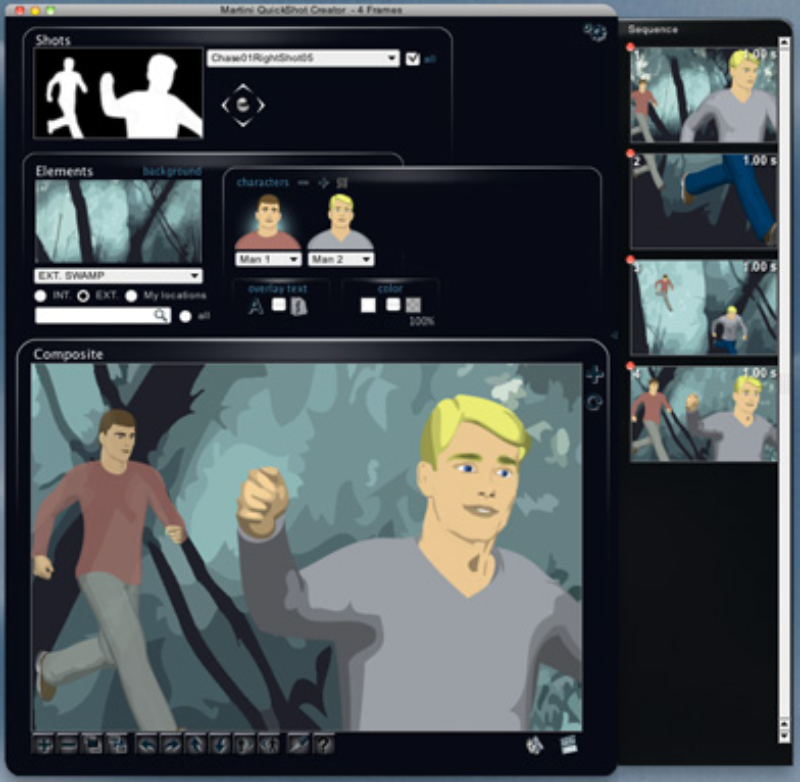Image resolution: width=800 pixels, height=782 pixels.
Task: Select frame 3 thumbnail in Sequence
Action: pos(703,308)
